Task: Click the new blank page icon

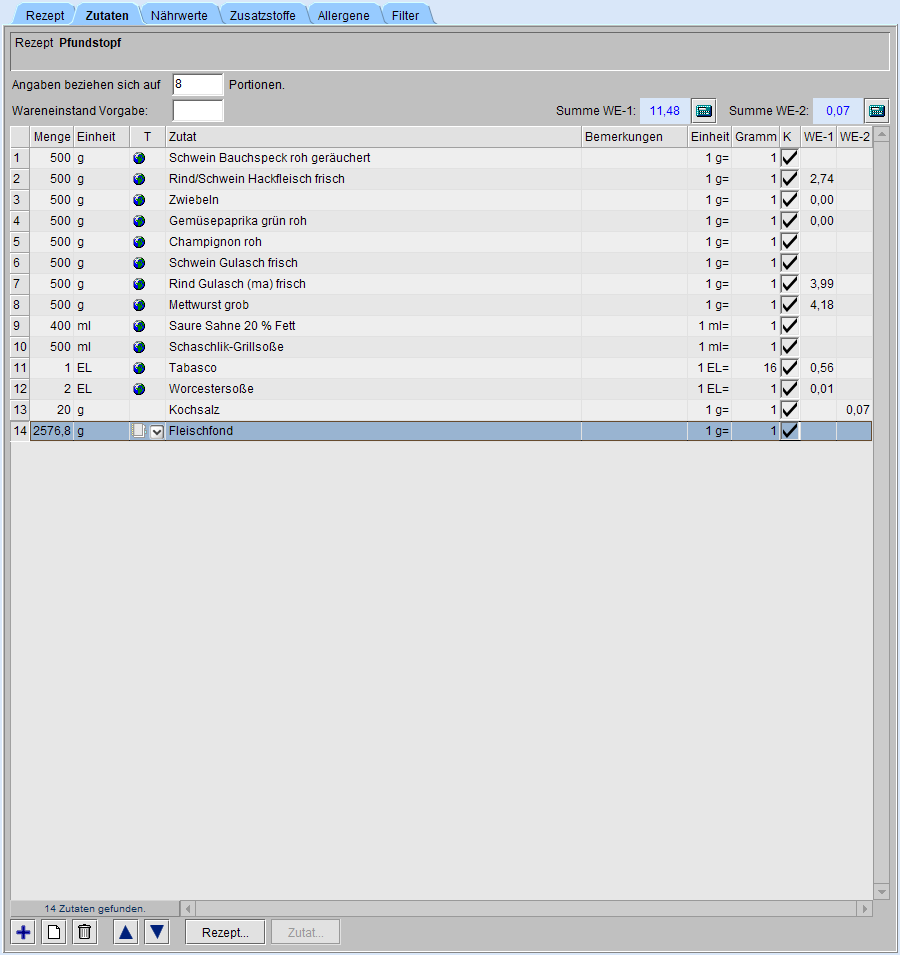Action: click(54, 932)
